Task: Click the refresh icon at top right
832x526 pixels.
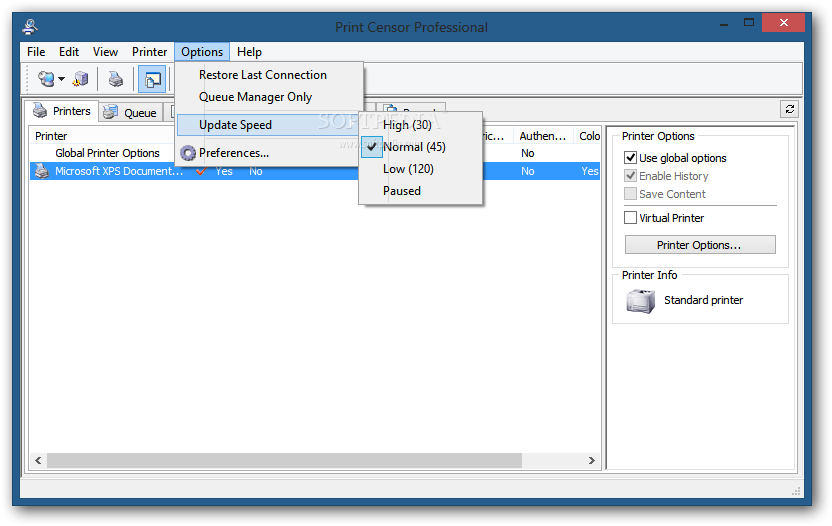Action: click(x=789, y=109)
